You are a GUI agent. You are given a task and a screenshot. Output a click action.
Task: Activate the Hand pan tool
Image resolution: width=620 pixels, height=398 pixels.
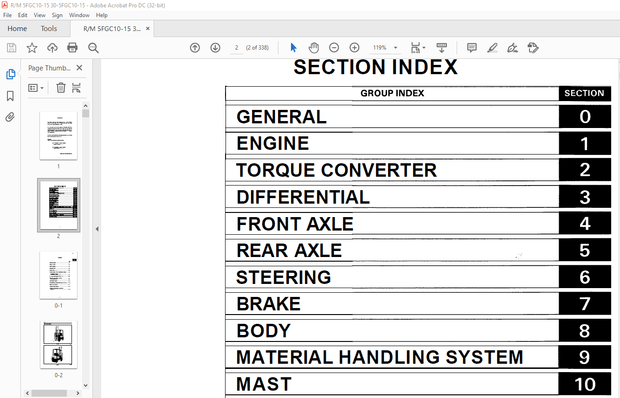(x=314, y=48)
